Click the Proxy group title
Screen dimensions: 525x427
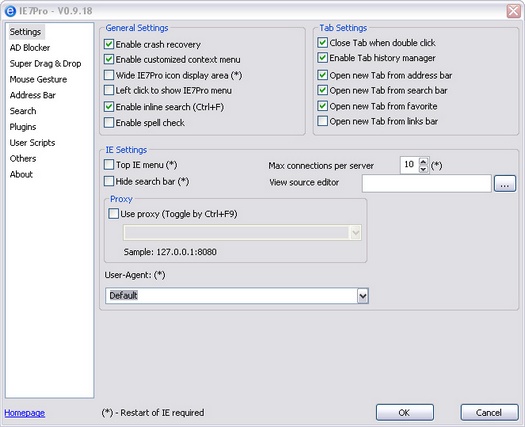click(x=121, y=199)
